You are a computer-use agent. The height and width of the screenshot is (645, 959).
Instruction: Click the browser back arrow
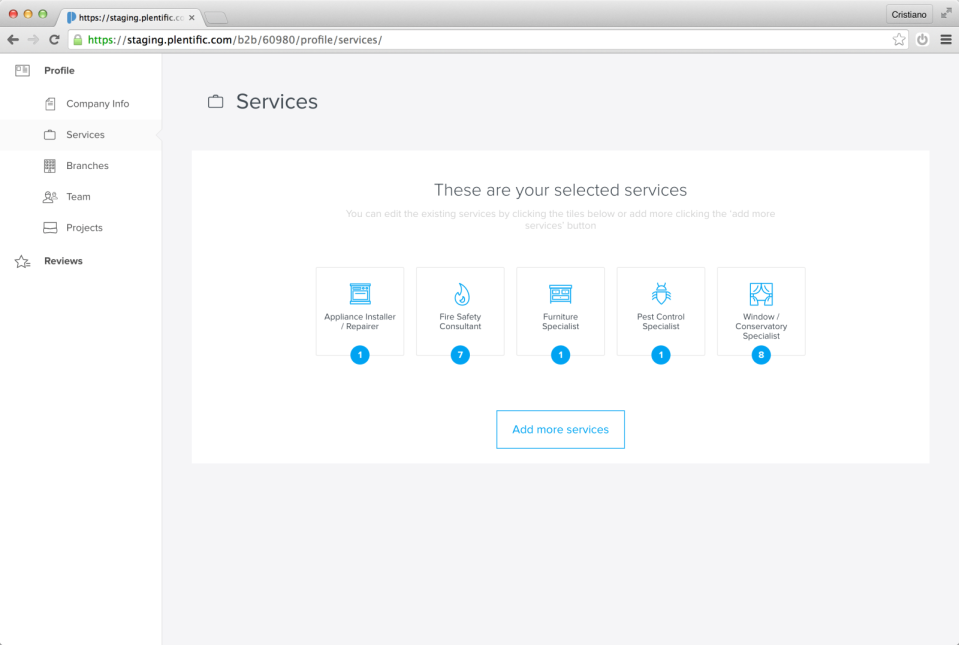[x=13, y=40]
